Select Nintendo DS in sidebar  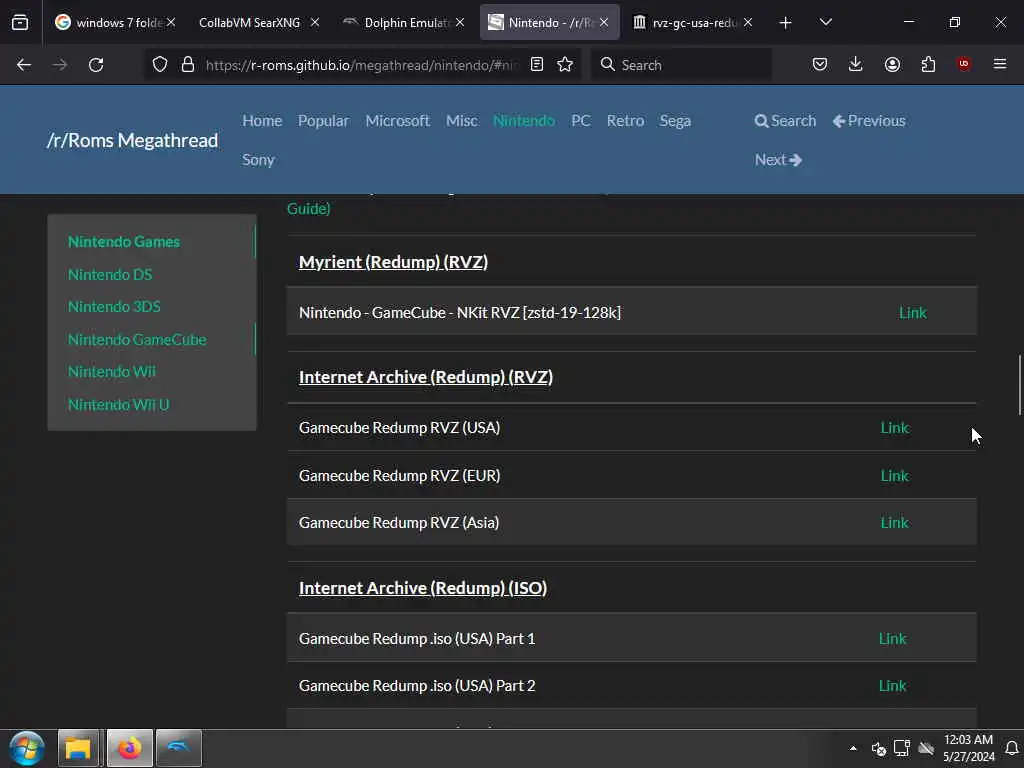110,274
